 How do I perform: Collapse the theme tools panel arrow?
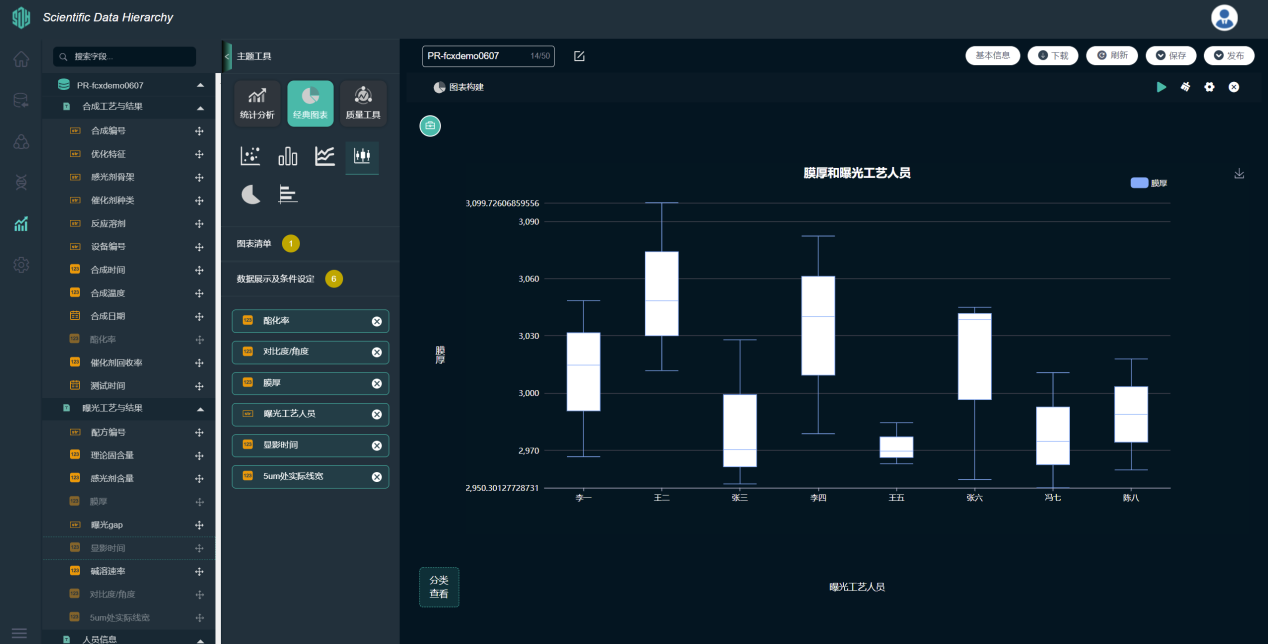pyautogui.click(x=228, y=56)
